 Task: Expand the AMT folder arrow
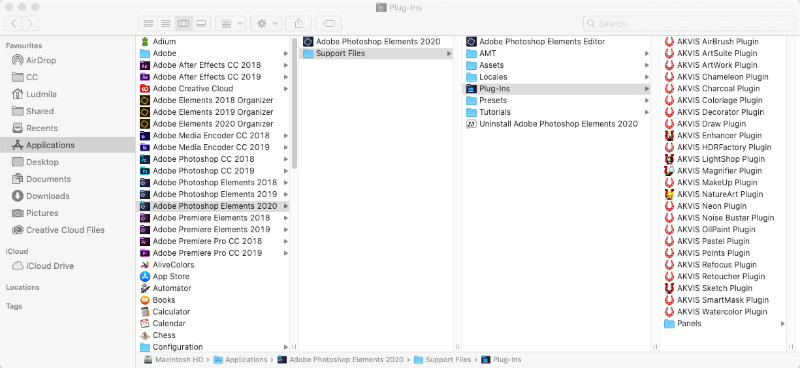(x=646, y=53)
